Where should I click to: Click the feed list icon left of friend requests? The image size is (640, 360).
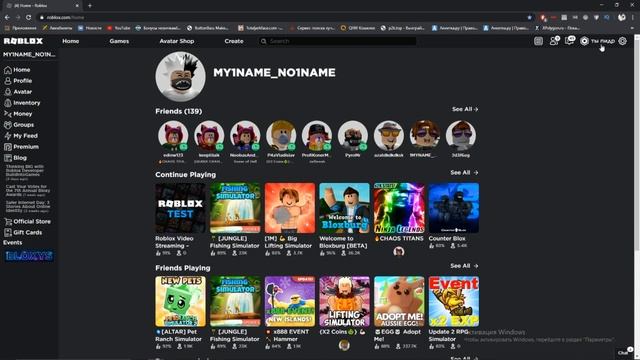pyautogui.click(x=538, y=41)
